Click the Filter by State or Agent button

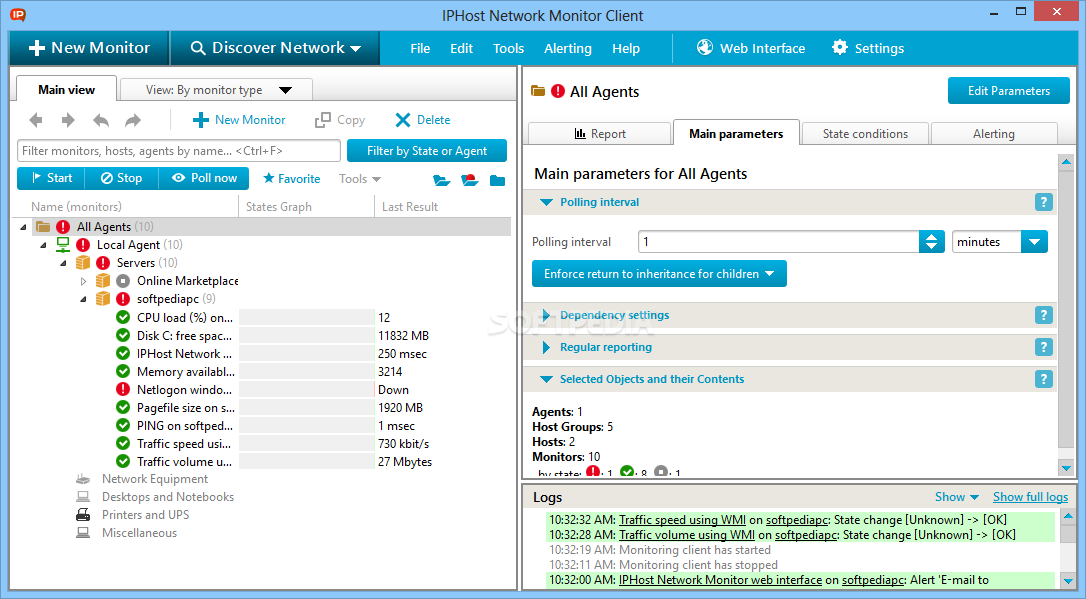pos(427,151)
